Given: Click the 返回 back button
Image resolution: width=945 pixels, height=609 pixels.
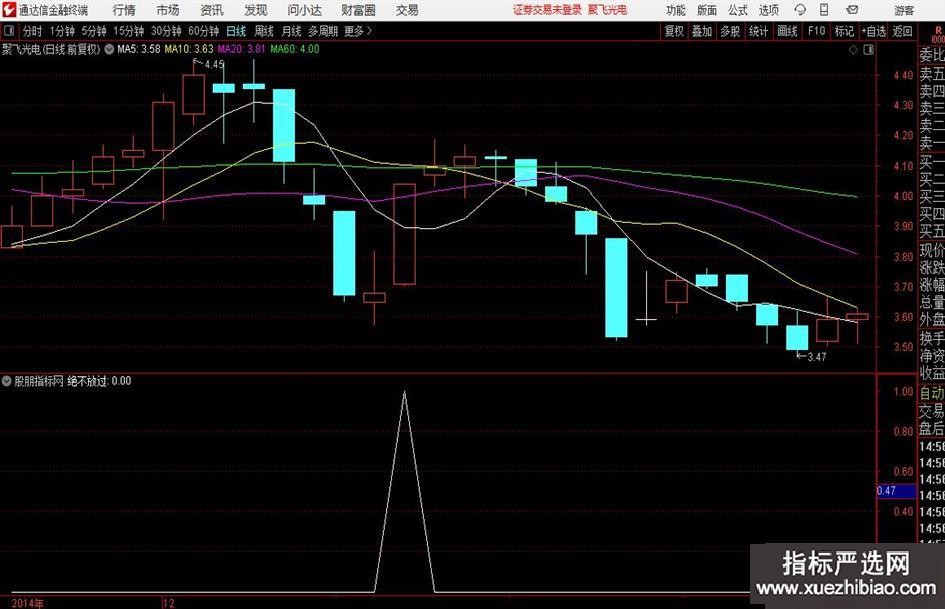Looking at the screenshot, I should coord(902,31).
